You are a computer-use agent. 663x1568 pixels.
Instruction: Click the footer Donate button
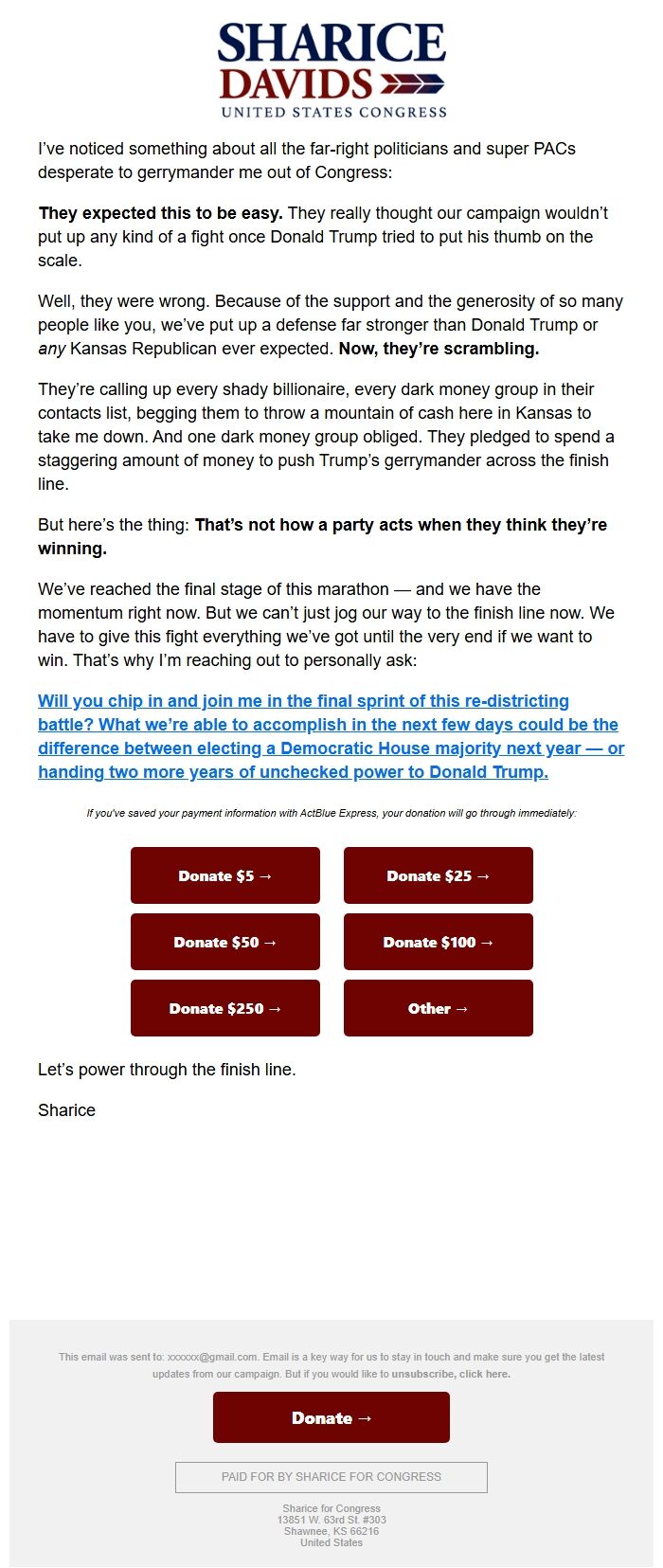(331, 1417)
